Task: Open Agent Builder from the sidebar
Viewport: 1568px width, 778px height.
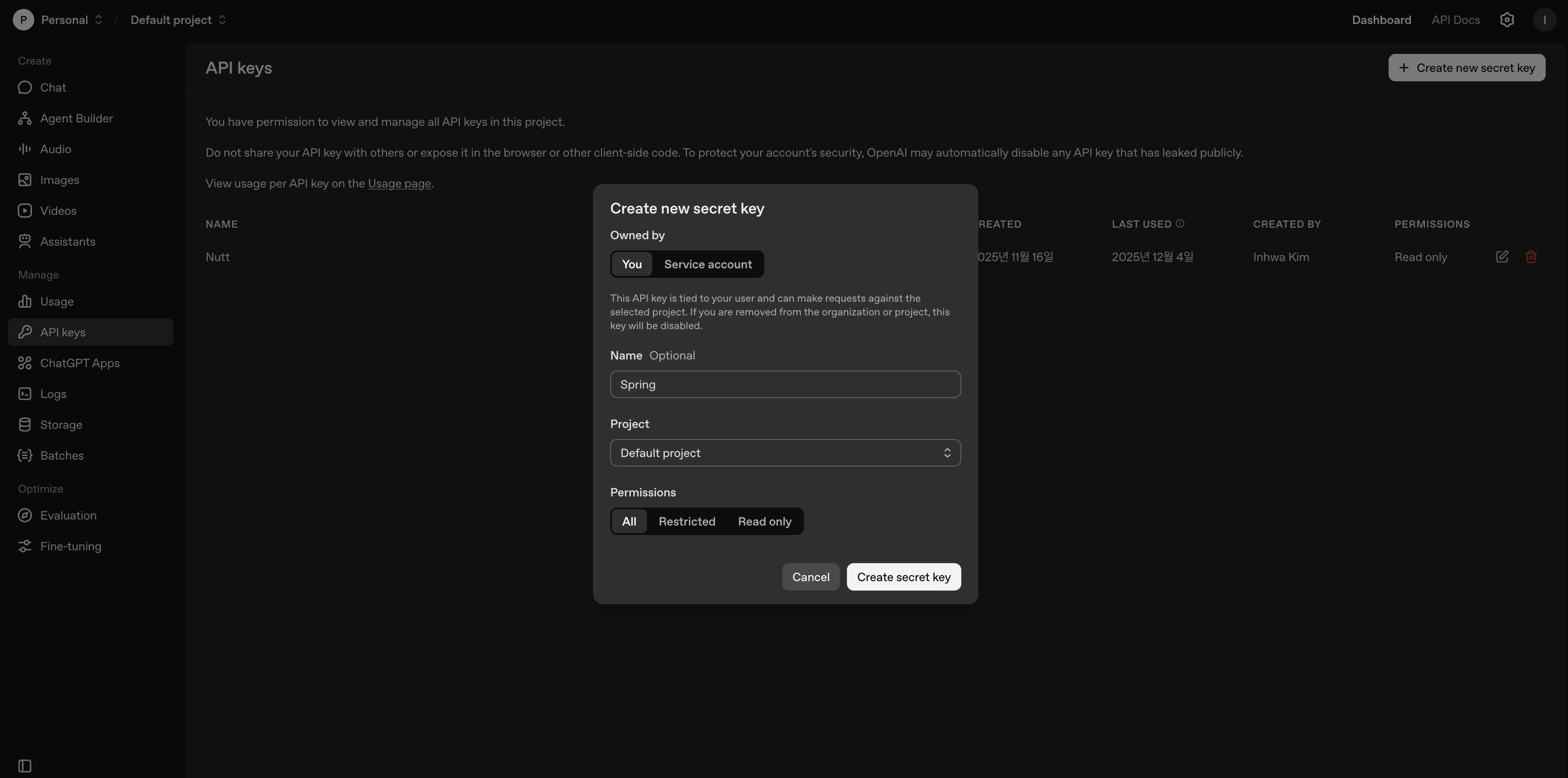Action: tap(76, 119)
